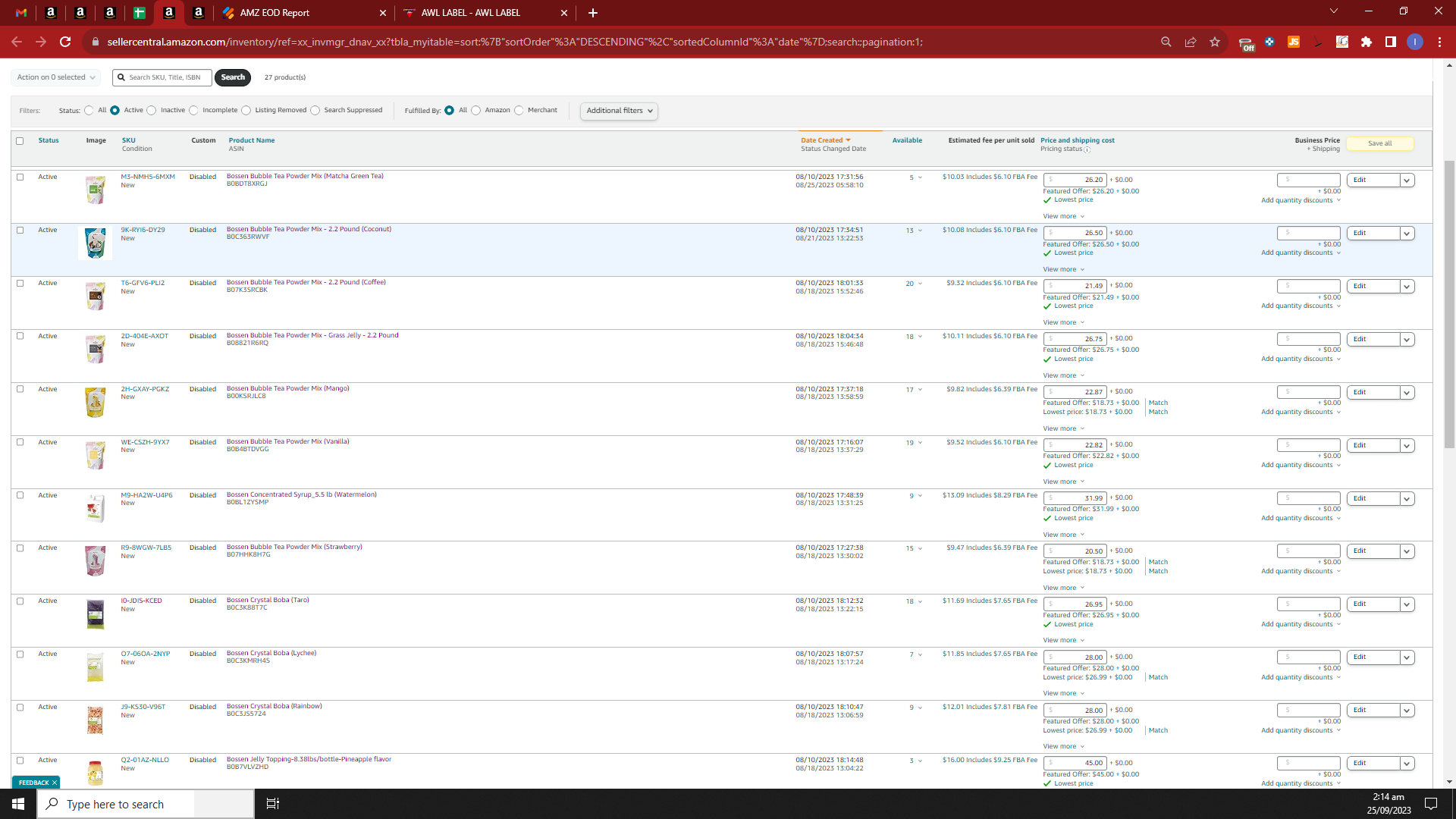1456x819 pixels.
Task: Open the Extensions puzzle icon
Action: click(1367, 42)
